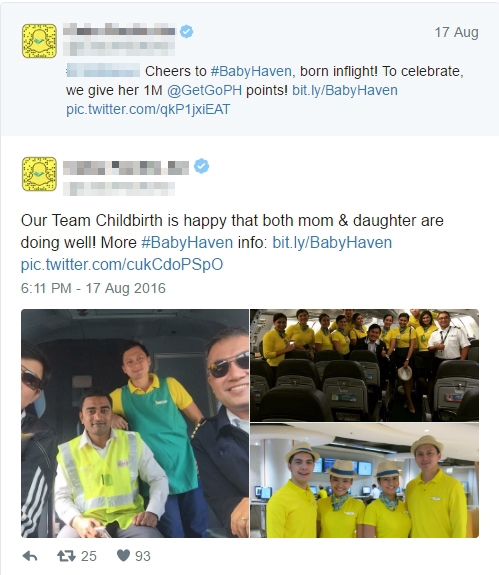
Task: Retweet using the retweet icon
Action: pos(66,556)
